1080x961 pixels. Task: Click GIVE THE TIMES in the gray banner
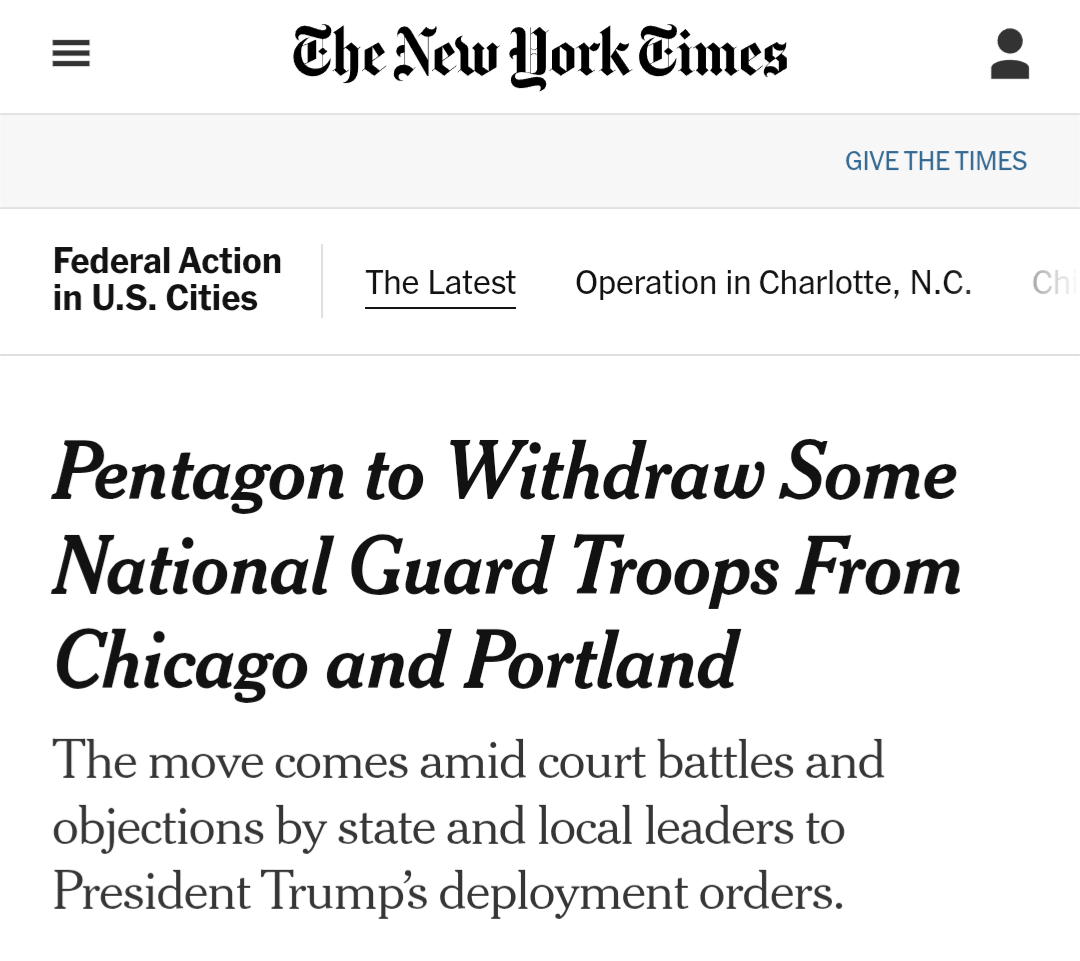[936, 160]
